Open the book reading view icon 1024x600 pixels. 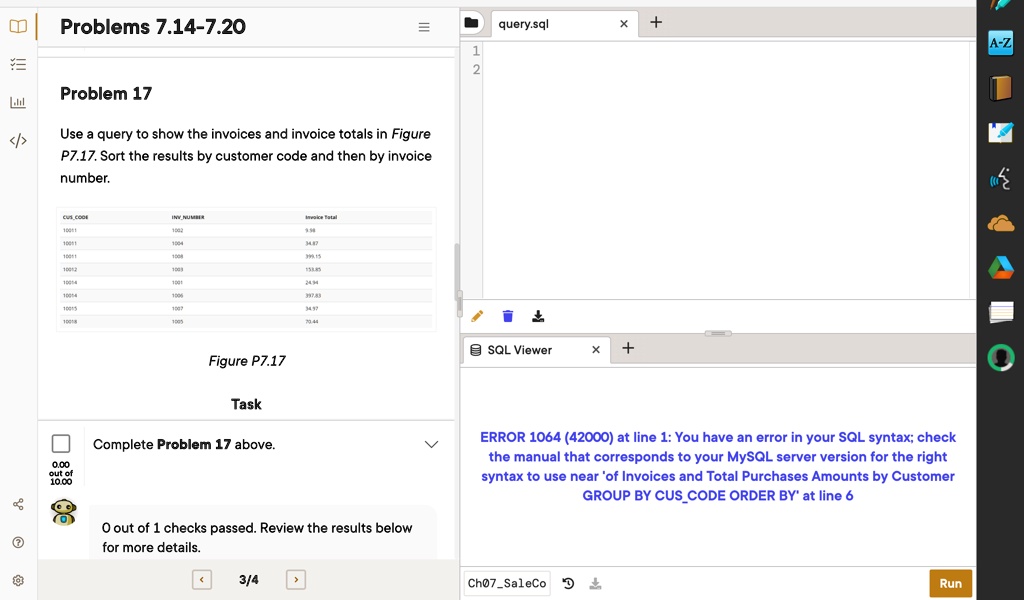coord(17,26)
